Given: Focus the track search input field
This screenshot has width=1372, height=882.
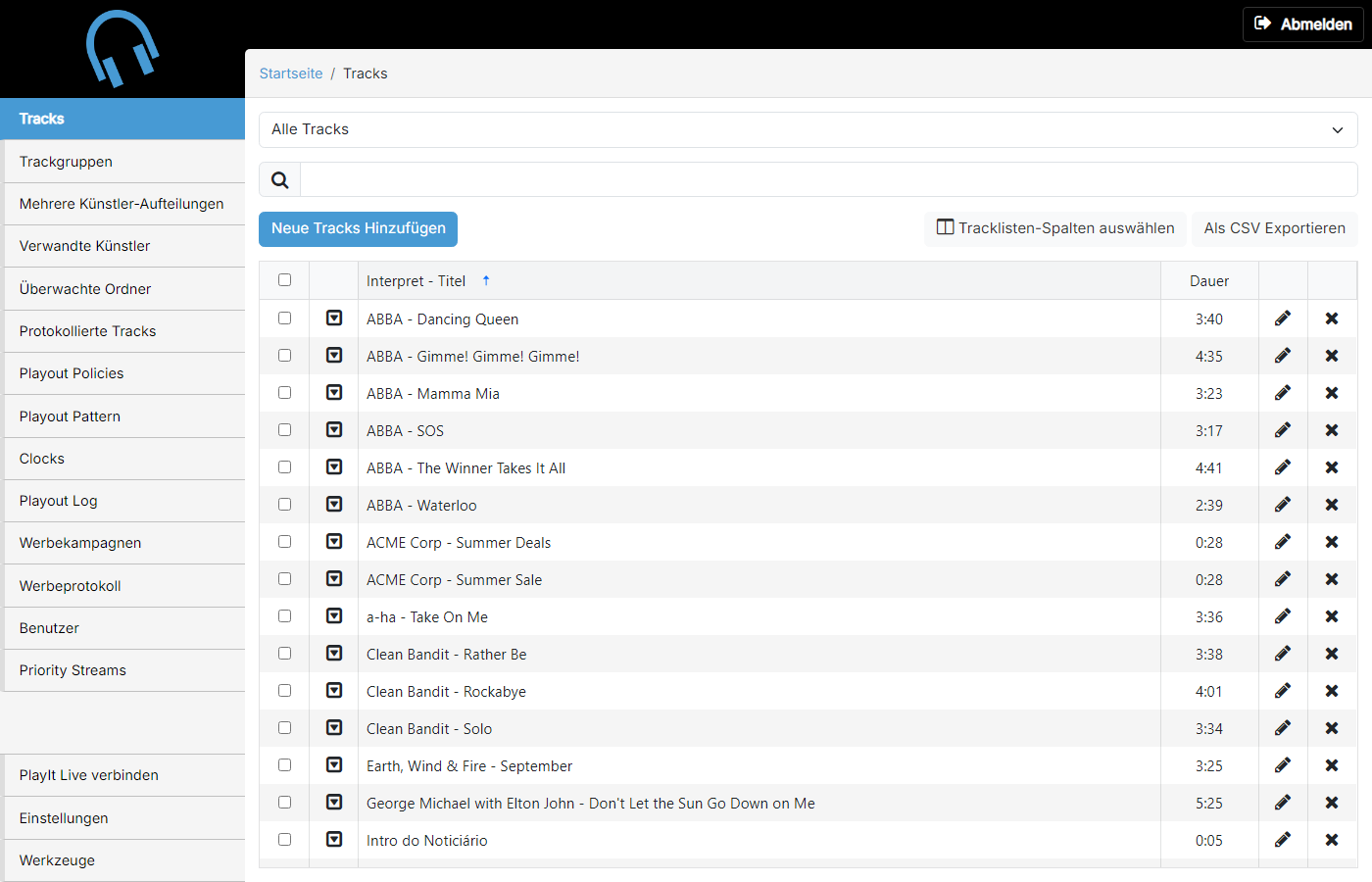Looking at the screenshot, I should (x=828, y=179).
